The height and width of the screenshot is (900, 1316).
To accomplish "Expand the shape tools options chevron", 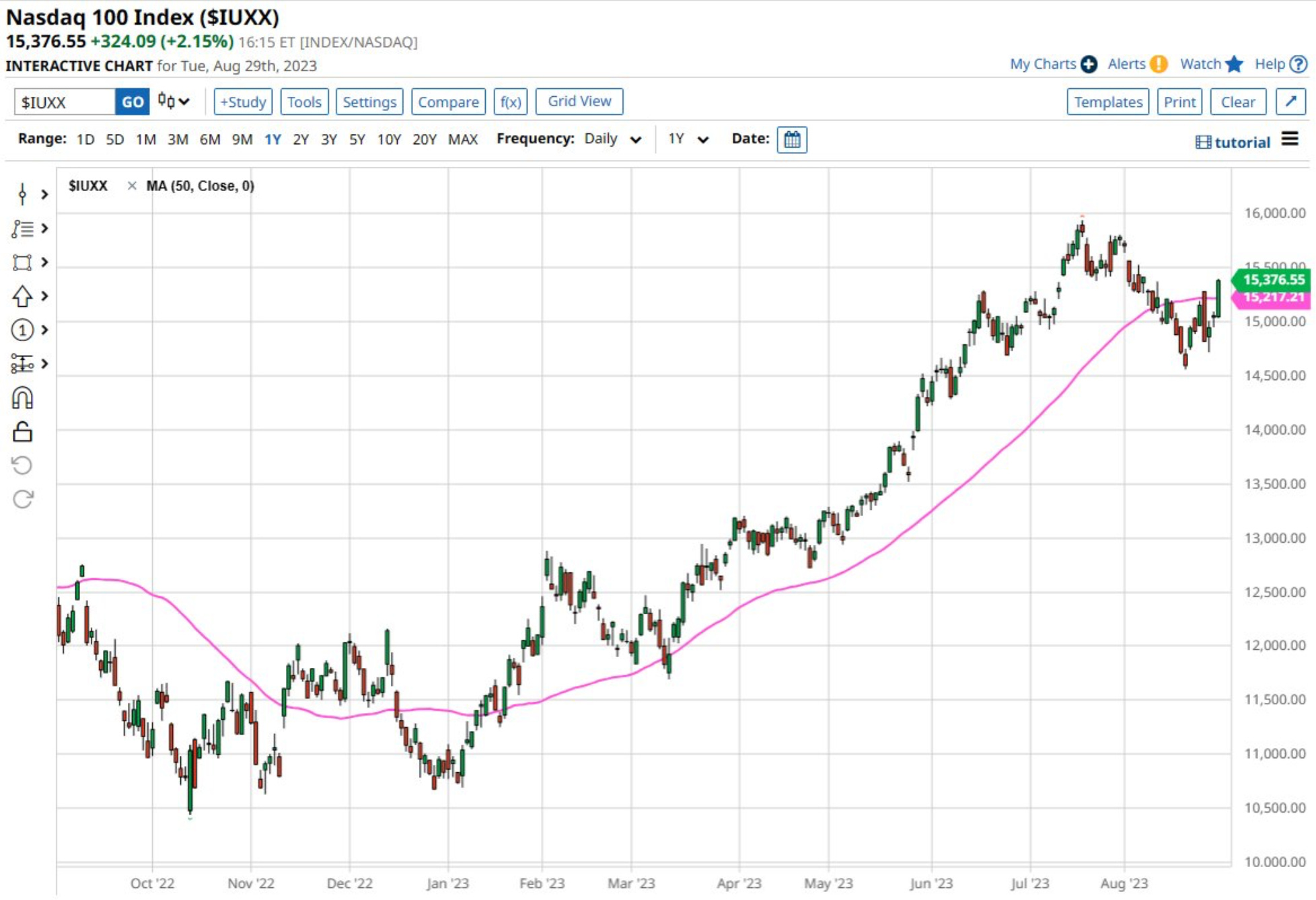I will click(x=44, y=262).
